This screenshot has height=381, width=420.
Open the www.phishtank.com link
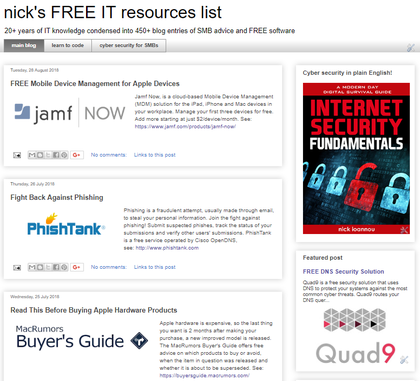point(167,248)
